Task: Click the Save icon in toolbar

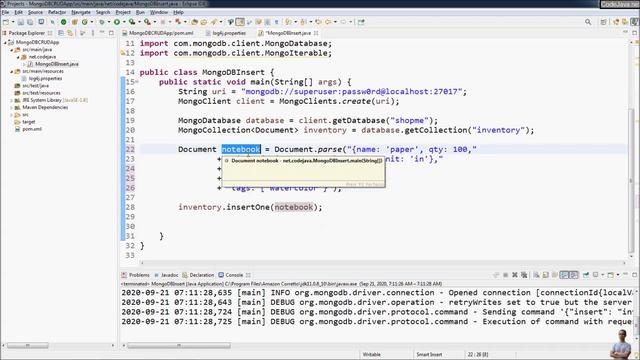Action: [x=21, y=22]
